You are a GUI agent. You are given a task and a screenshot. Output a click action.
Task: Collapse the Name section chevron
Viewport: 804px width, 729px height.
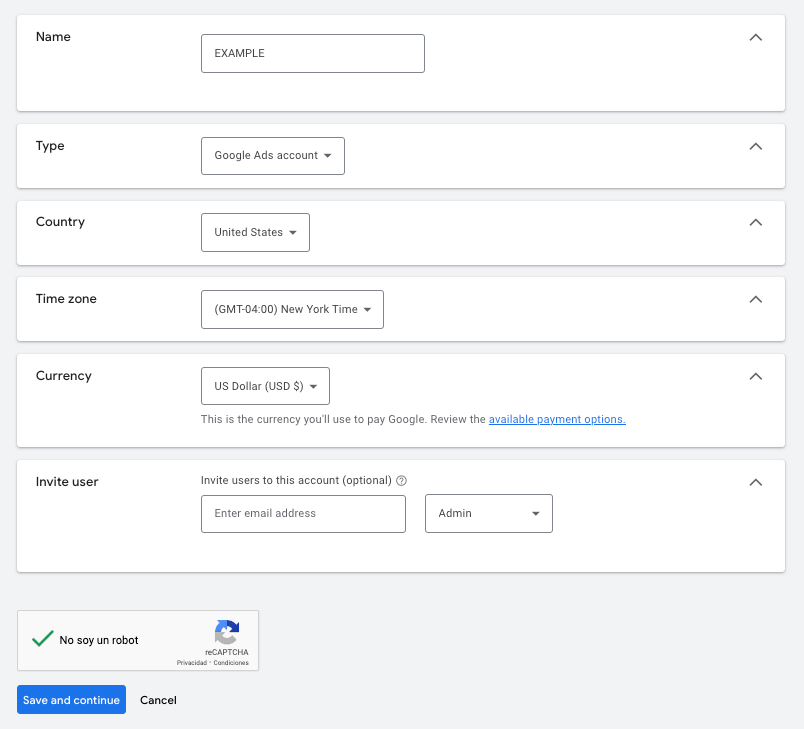(756, 38)
